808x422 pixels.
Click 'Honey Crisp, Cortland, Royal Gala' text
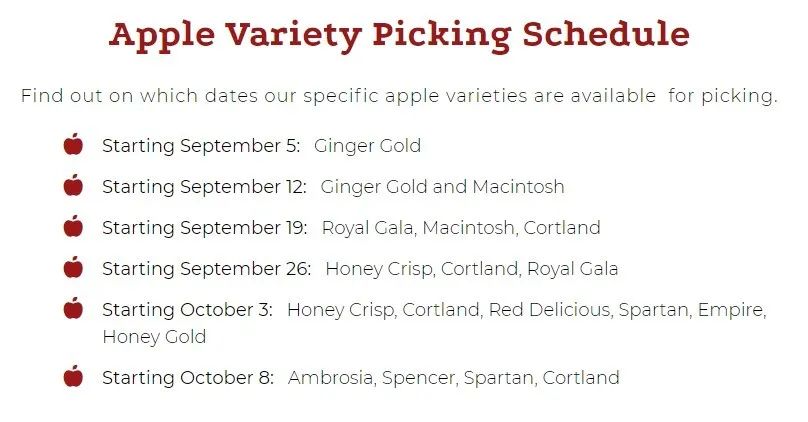(x=472, y=269)
